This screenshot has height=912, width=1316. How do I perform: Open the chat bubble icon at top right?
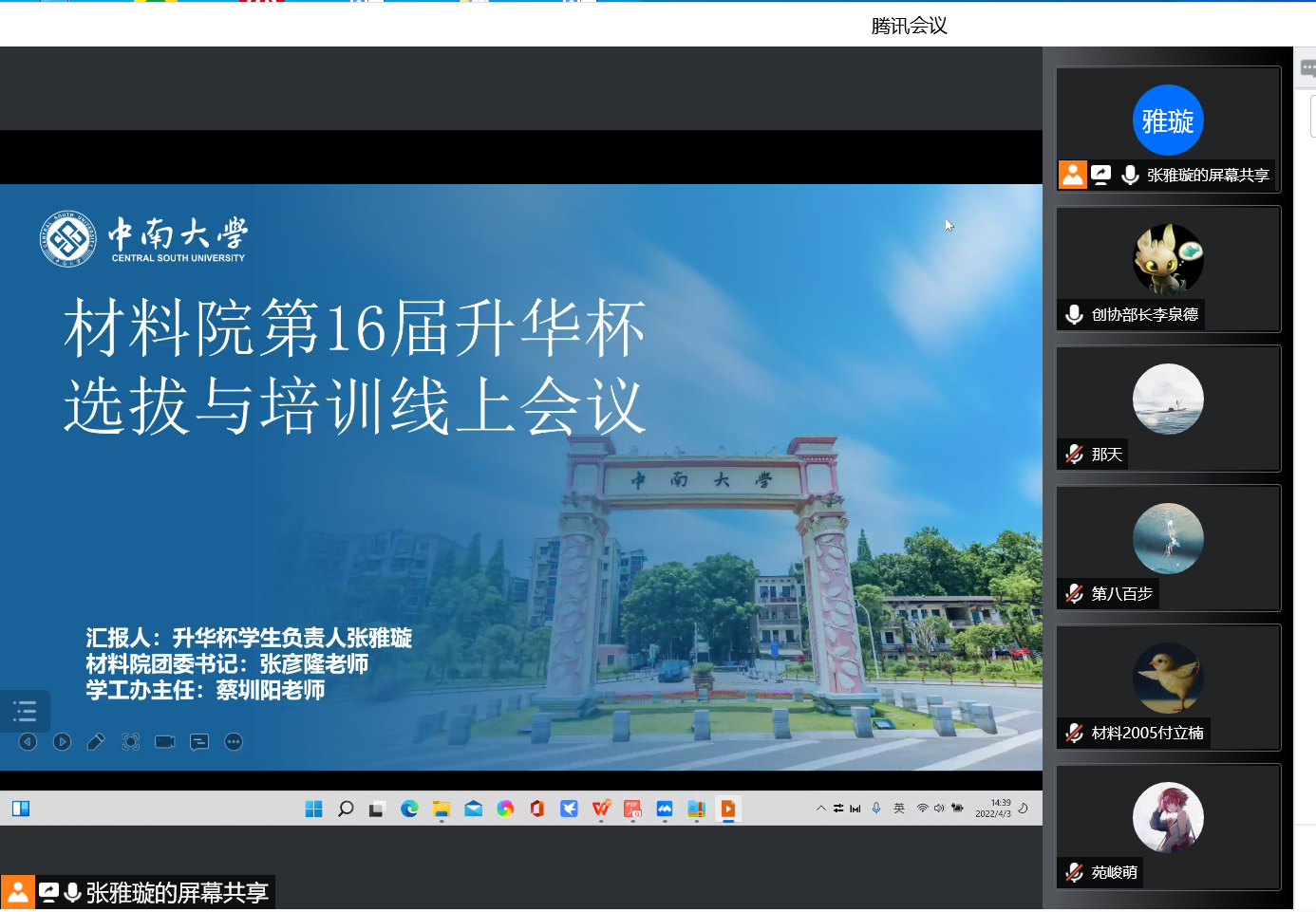point(1307,68)
